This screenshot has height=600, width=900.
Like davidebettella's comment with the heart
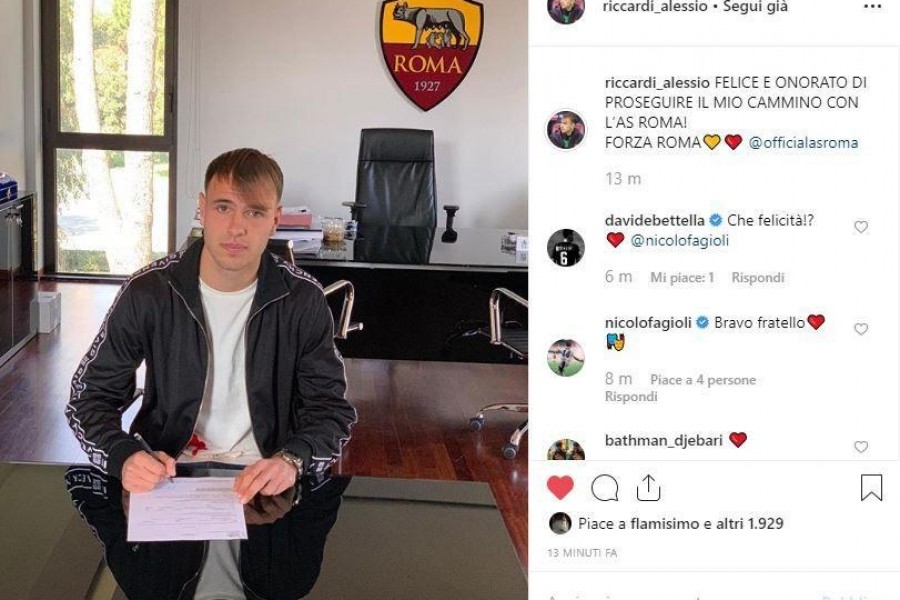click(860, 227)
